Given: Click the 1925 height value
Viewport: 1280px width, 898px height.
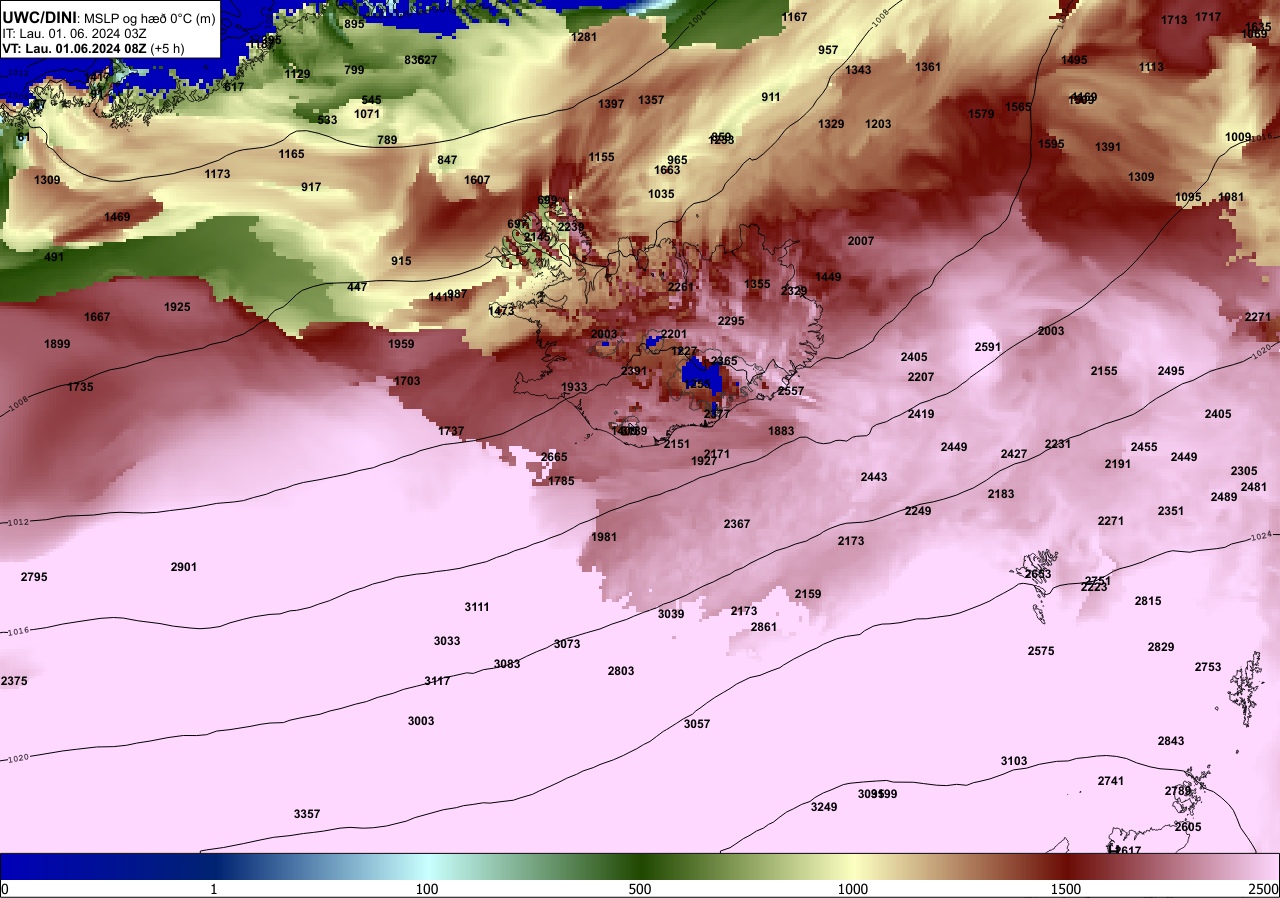Looking at the screenshot, I should (x=177, y=307).
